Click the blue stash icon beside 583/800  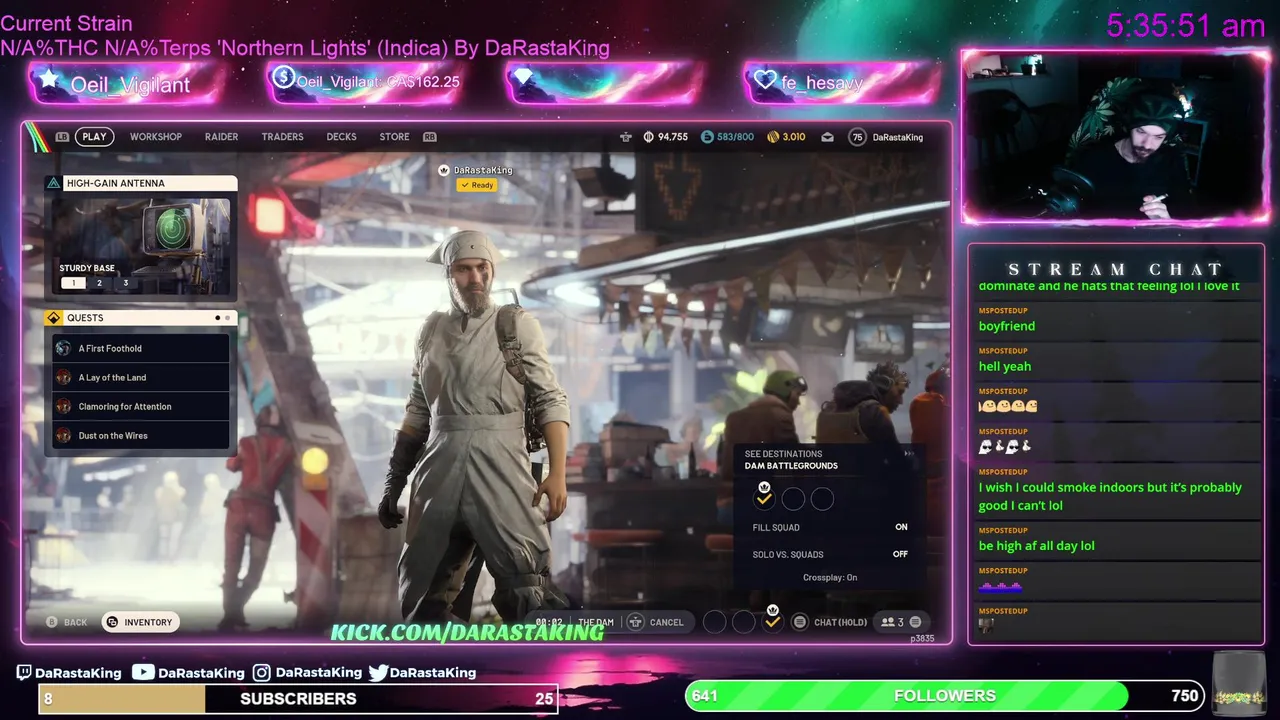(707, 137)
